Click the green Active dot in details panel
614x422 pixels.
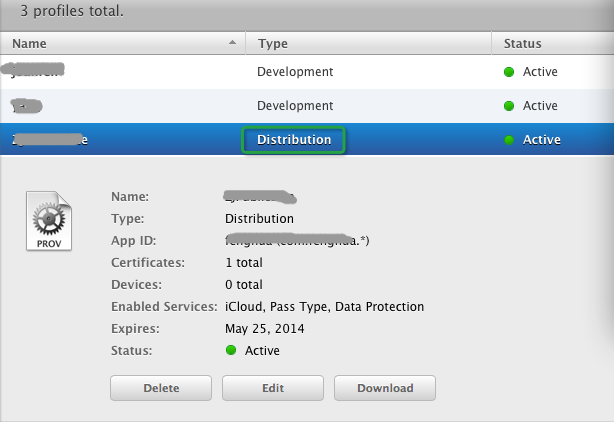[x=231, y=350]
